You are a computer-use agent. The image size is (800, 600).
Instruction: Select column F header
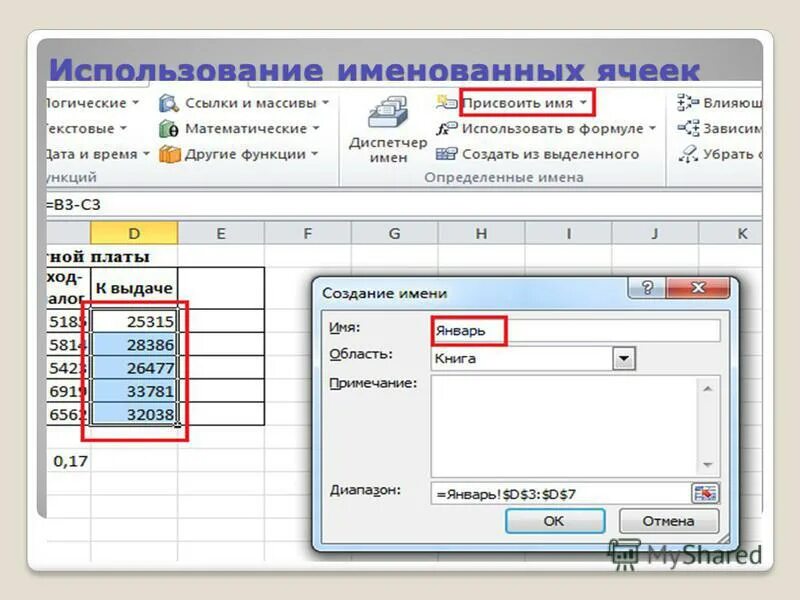click(308, 233)
